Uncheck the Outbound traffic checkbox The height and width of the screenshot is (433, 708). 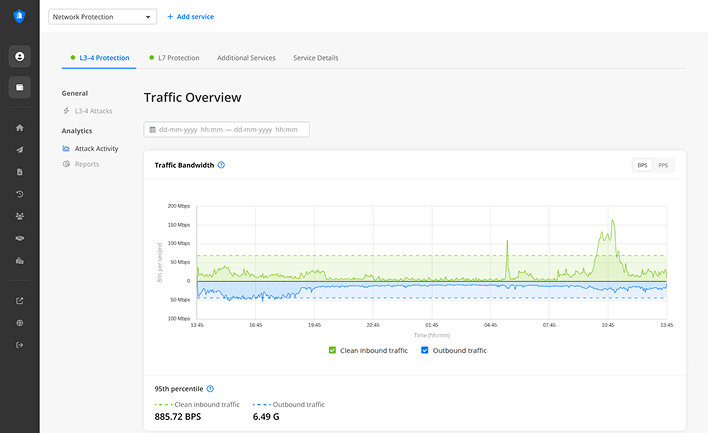pos(425,350)
